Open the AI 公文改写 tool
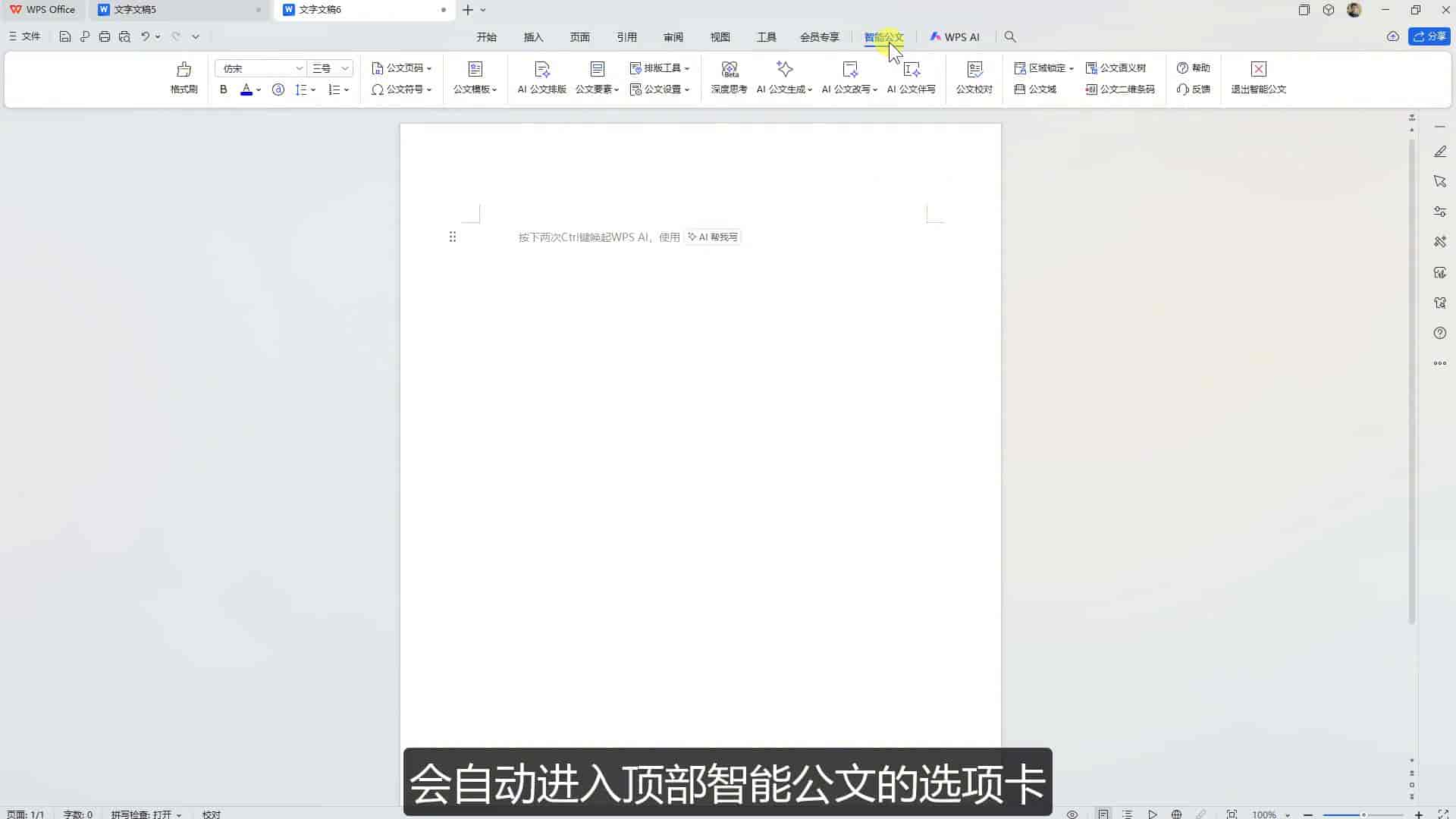 [x=849, y=78]
